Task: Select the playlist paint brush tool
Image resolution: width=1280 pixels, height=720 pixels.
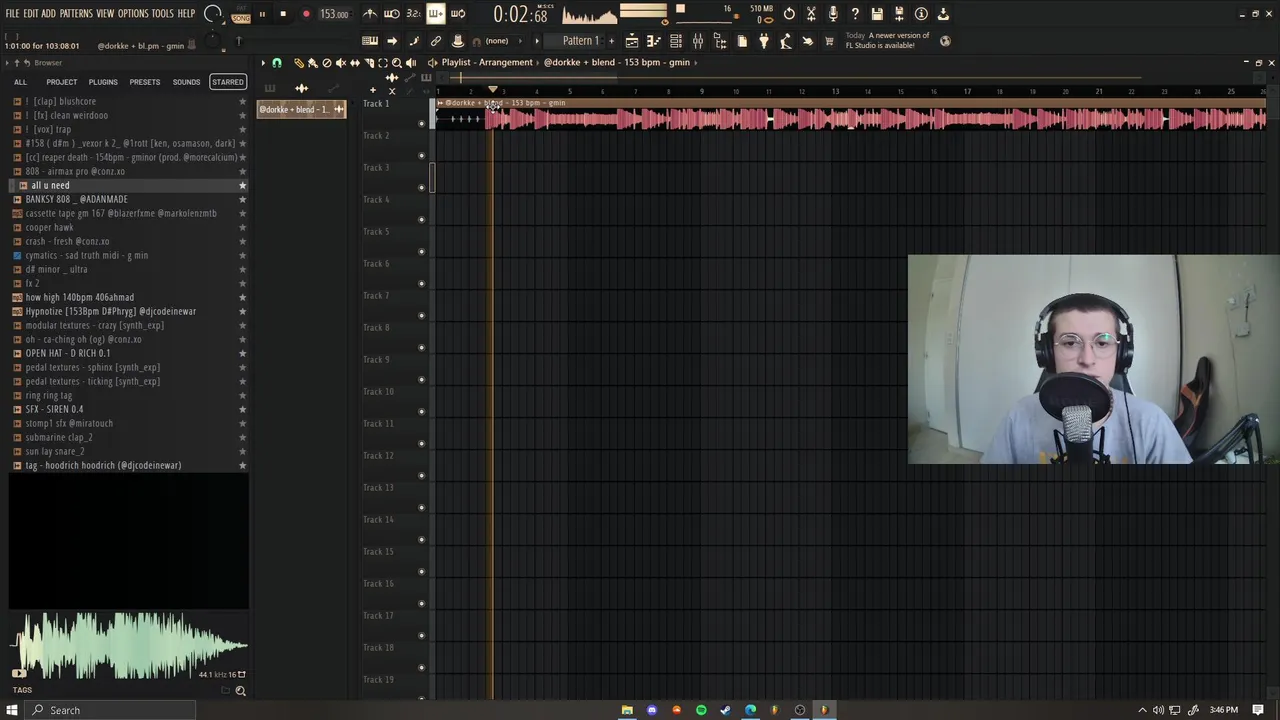Action: tap(313, 63)
